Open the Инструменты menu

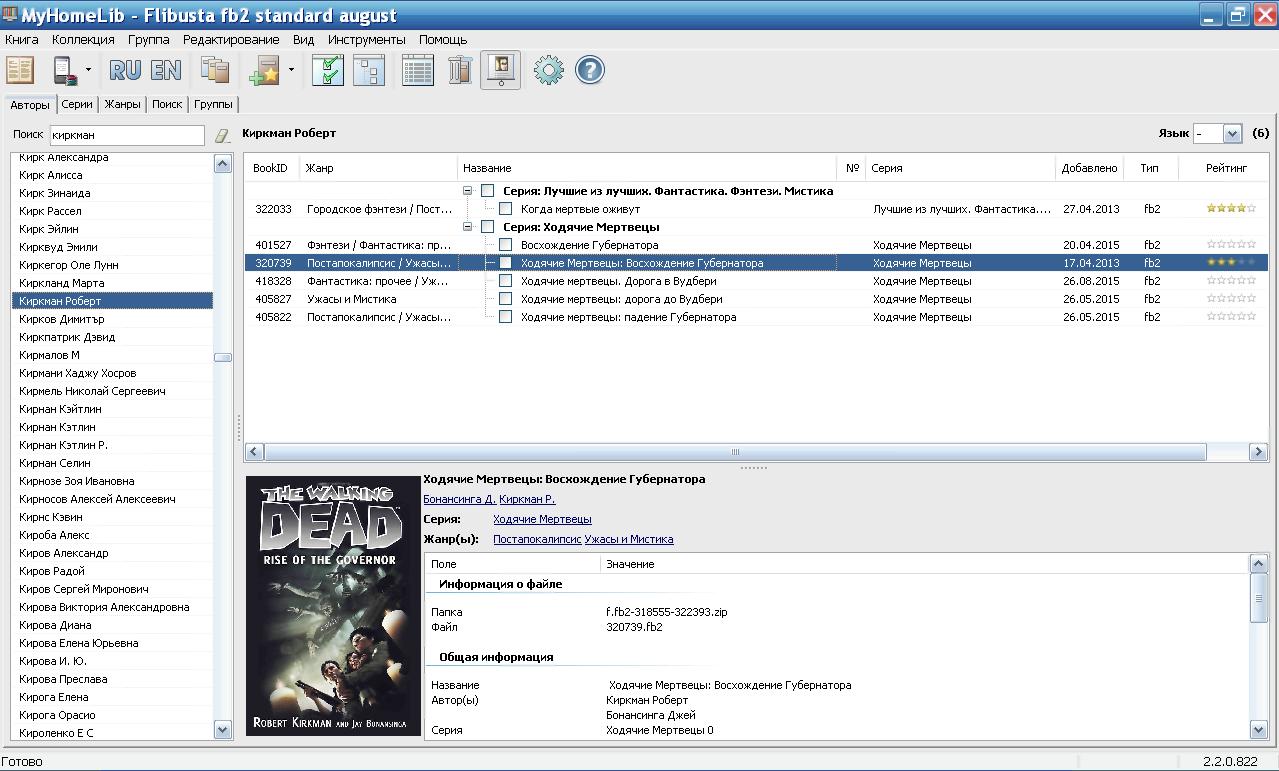366,40
